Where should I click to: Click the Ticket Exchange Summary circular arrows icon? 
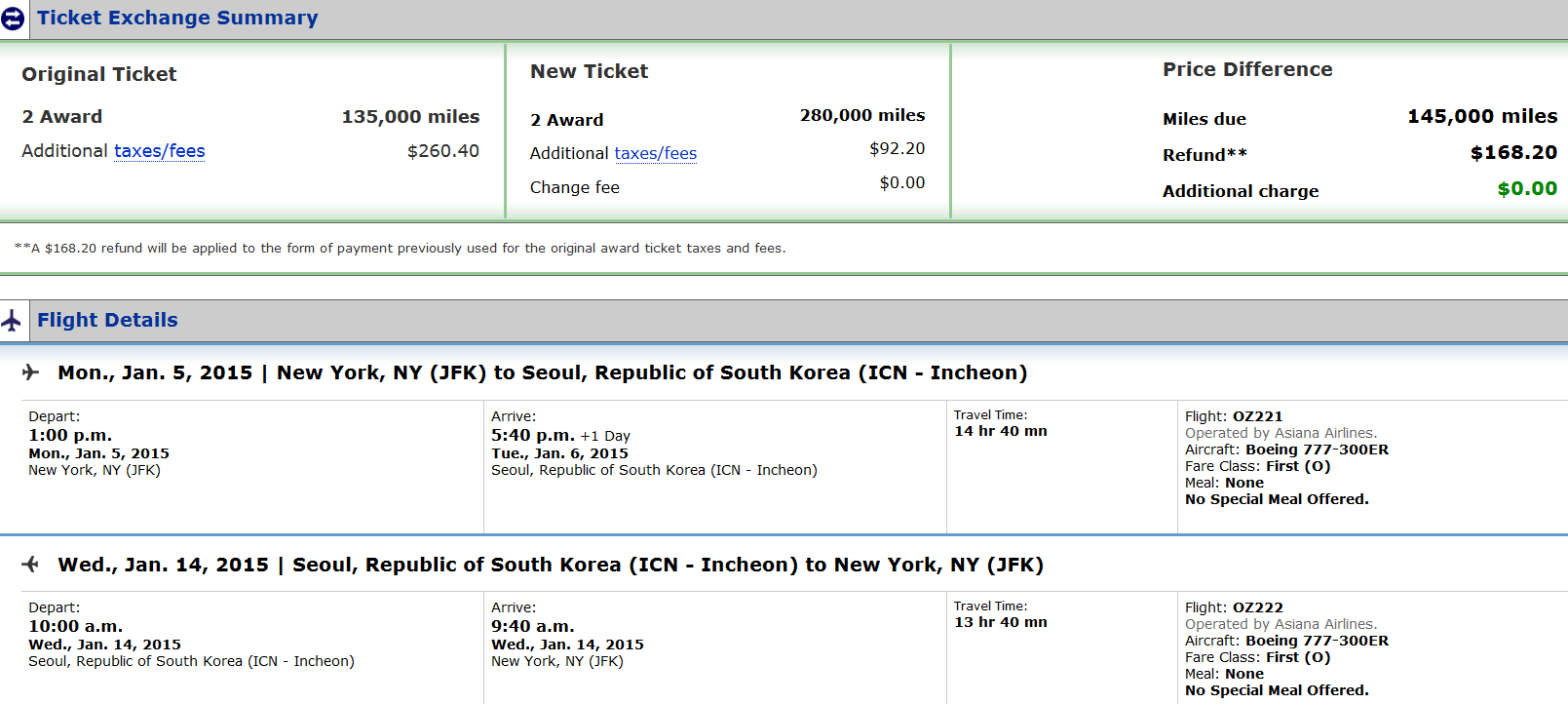click(13, 19)
